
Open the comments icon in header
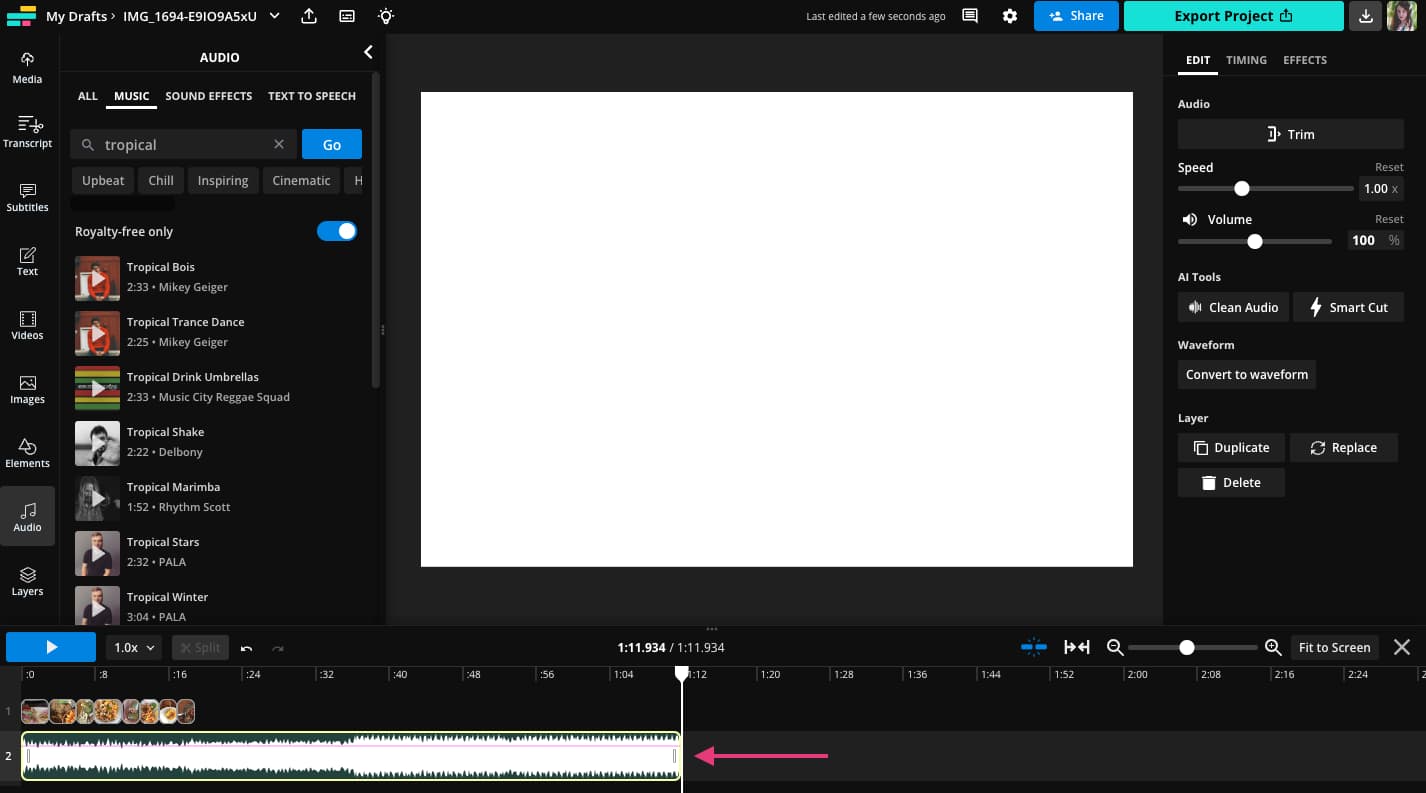969,16
